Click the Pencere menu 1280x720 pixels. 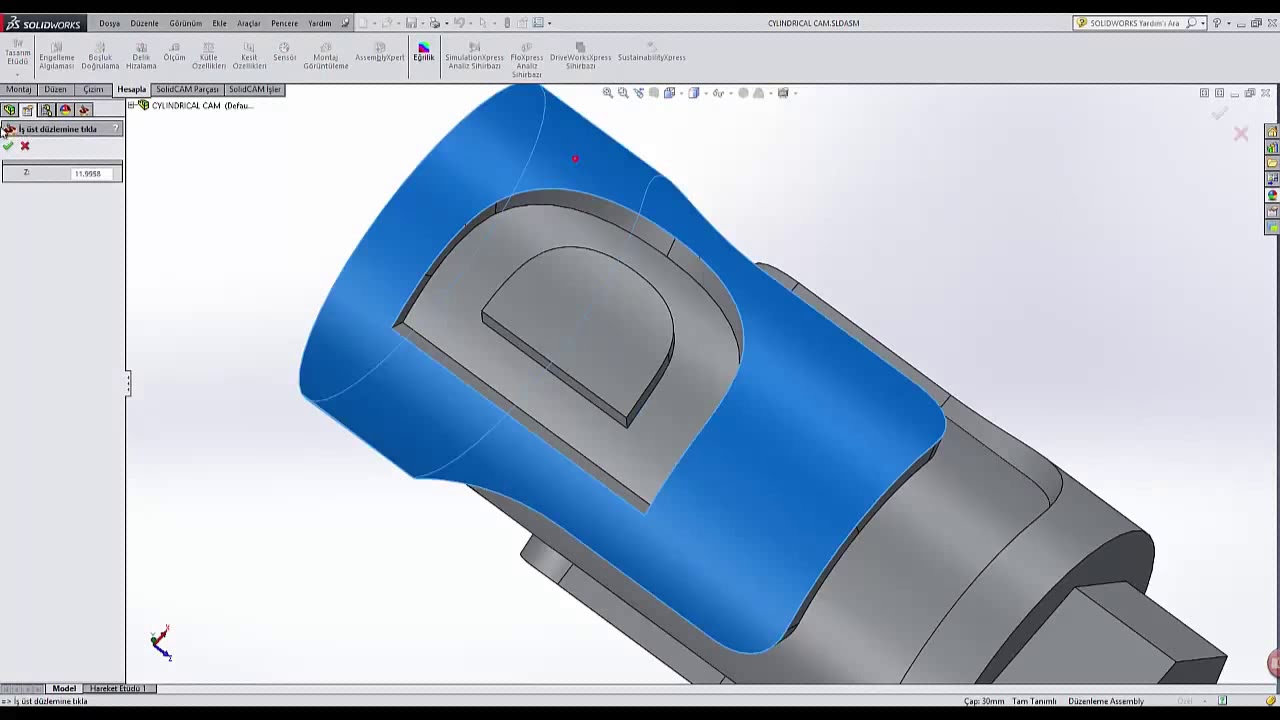tap(284, 23)
